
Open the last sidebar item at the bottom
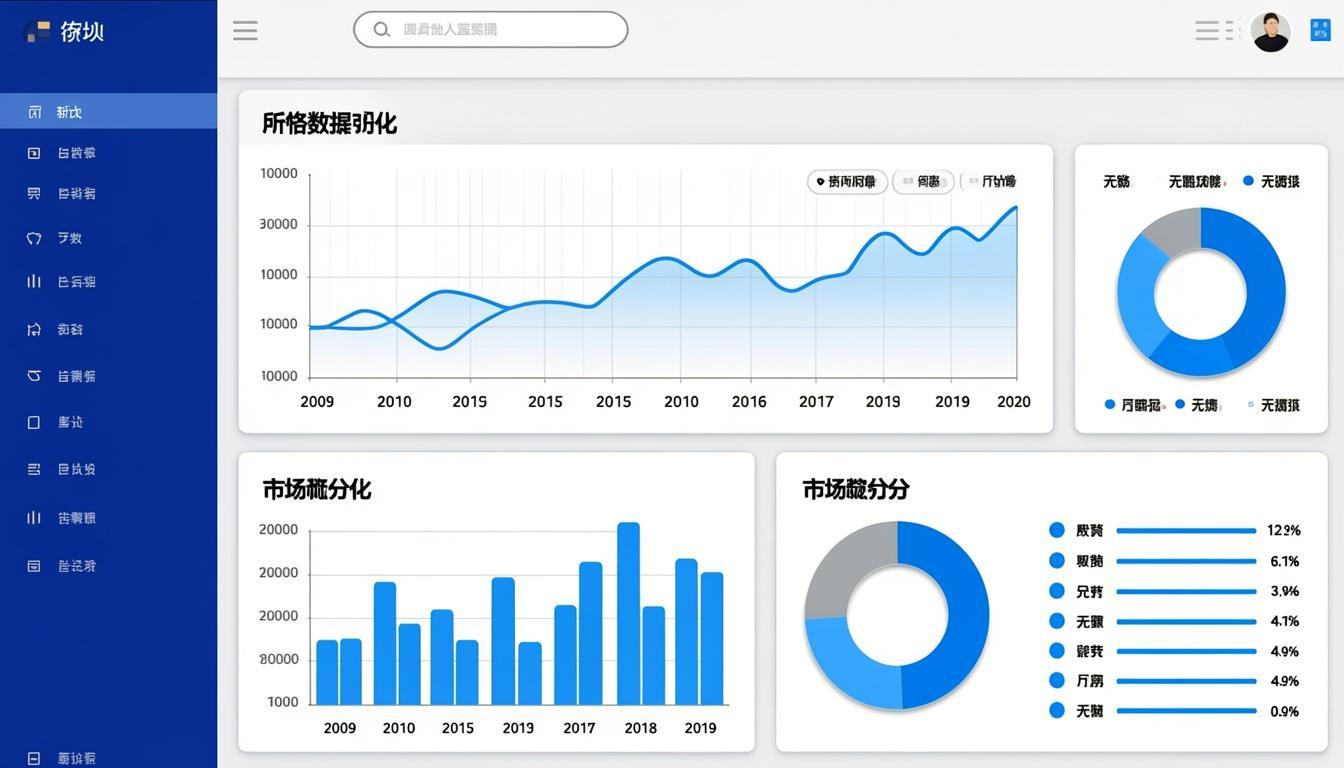[62, 758]
